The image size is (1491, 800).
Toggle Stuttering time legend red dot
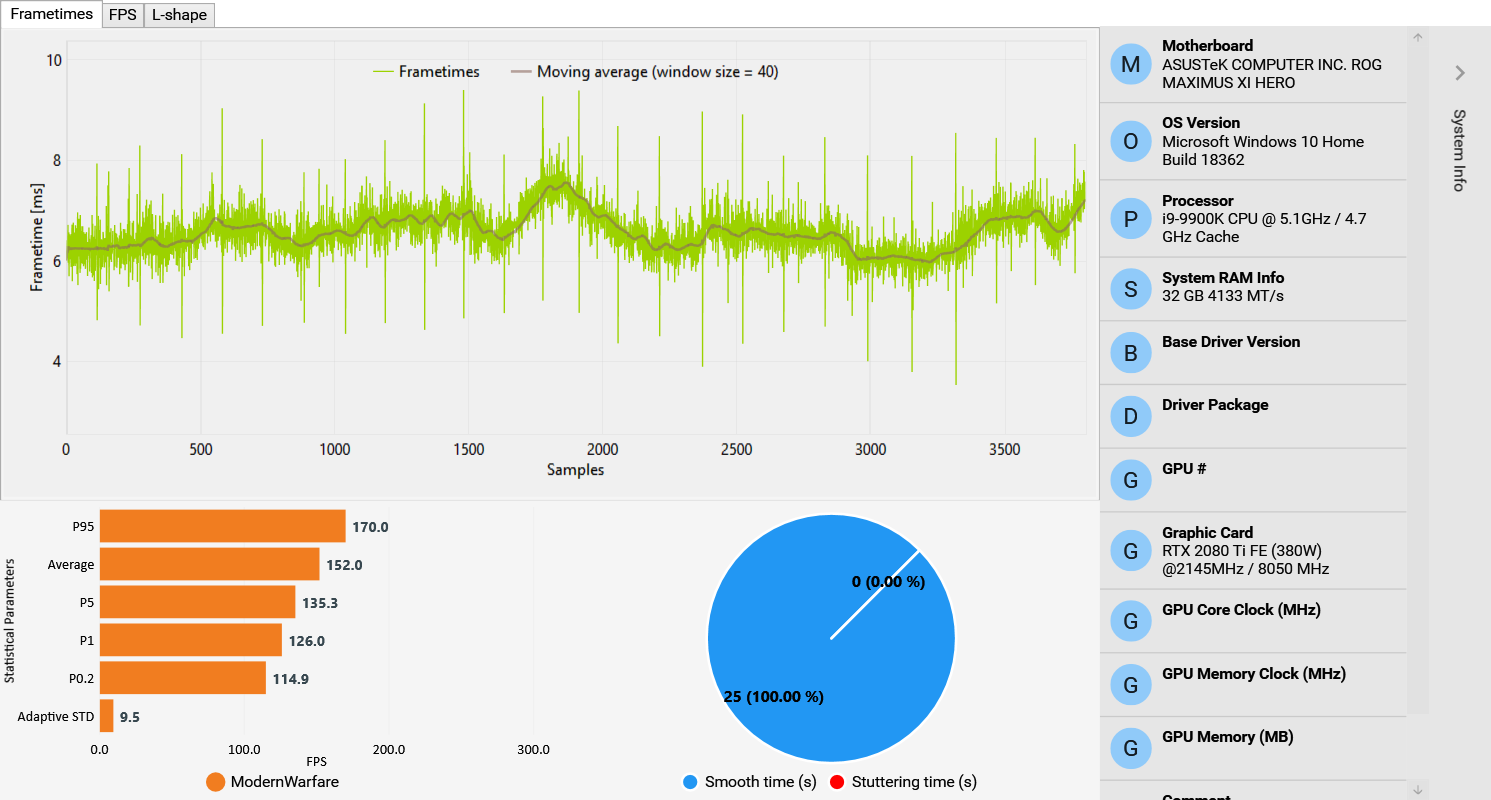pos(836,782)
